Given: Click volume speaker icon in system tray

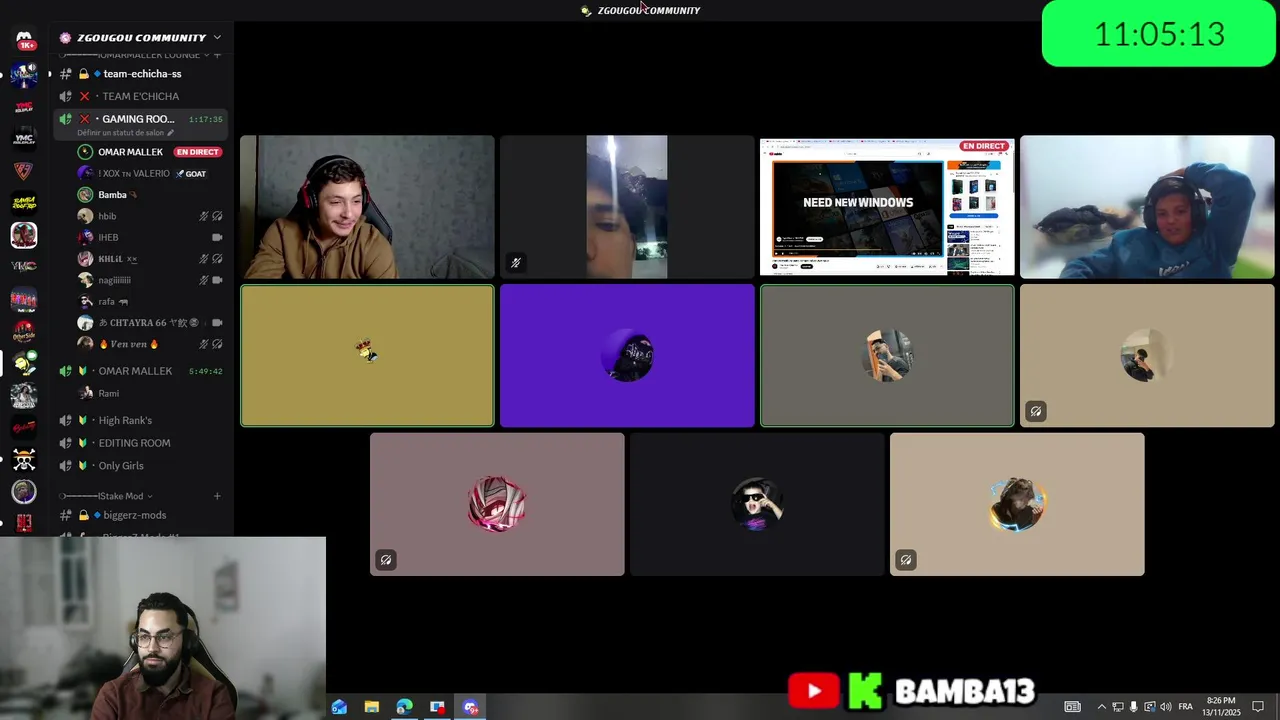Looking at the screenshot, I should pos(1165,707).
